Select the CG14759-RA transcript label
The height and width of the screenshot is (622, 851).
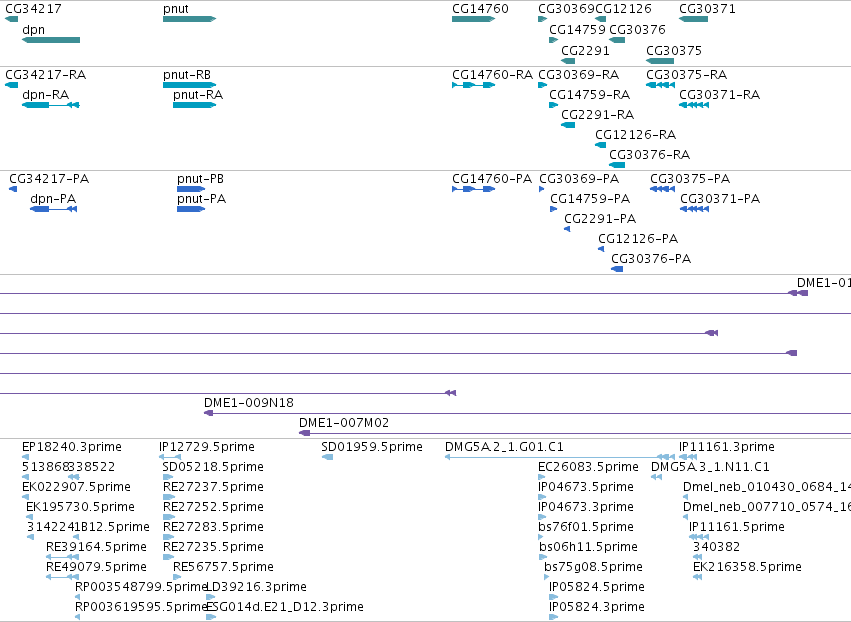point(590,95)
